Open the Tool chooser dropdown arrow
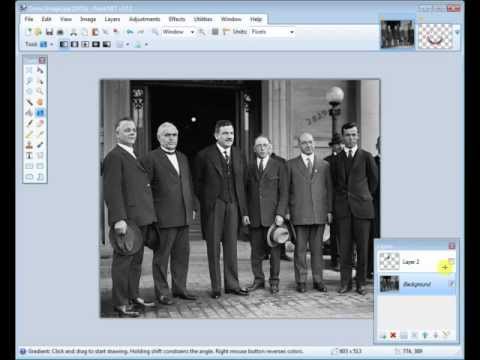 tap(52, 44)
